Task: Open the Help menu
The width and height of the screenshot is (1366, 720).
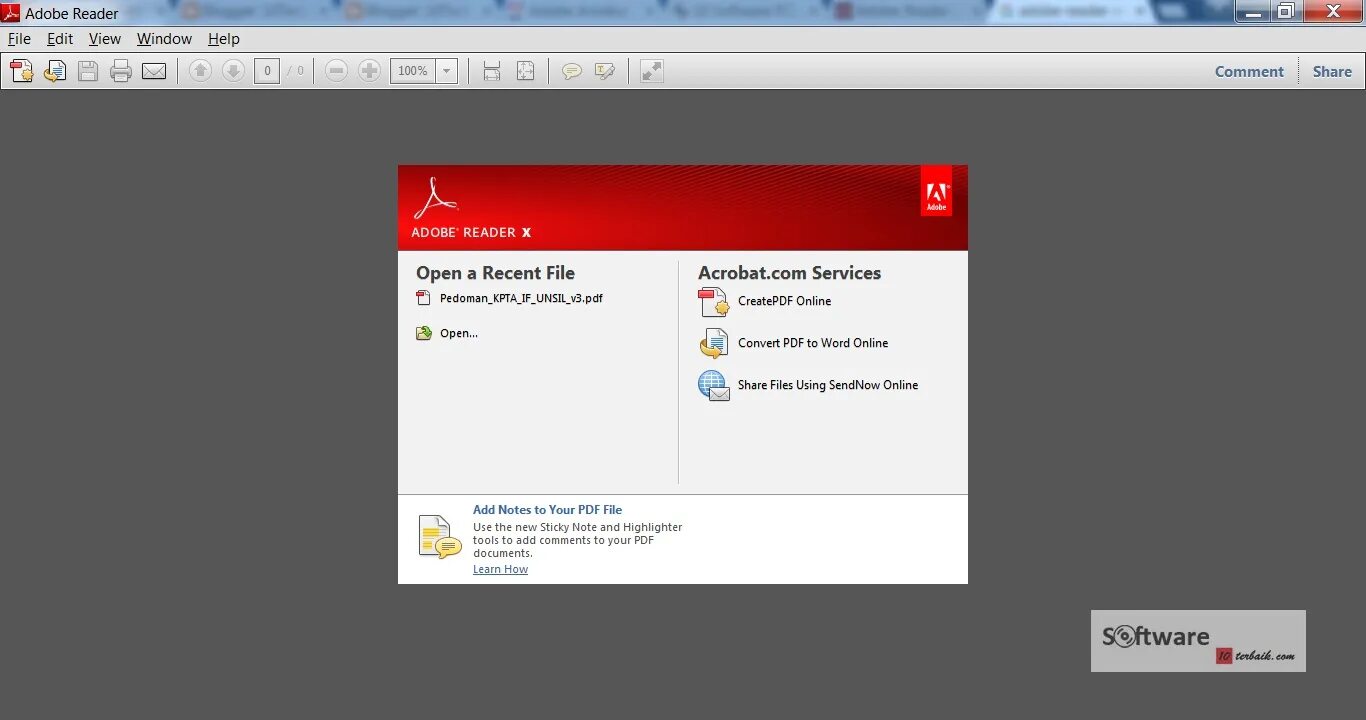Action: [224, 39]
